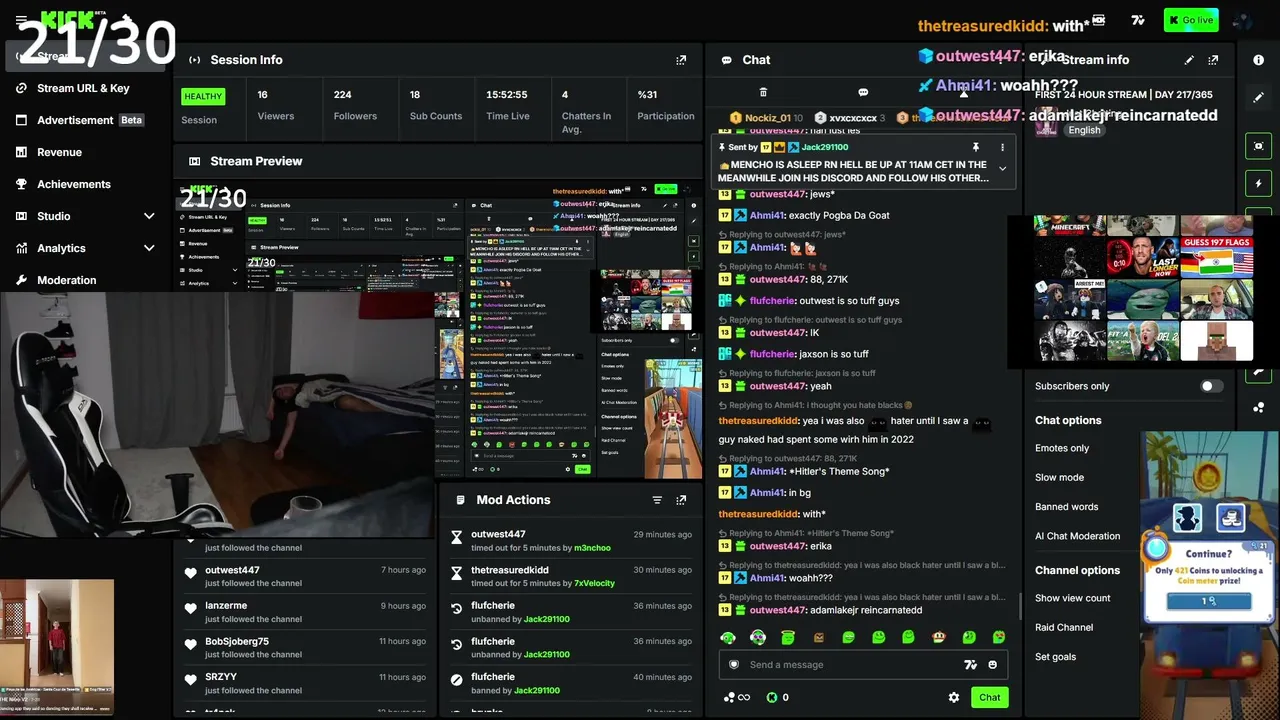Click Nockiz_01 in chat leaderboard

coord(767,118)
